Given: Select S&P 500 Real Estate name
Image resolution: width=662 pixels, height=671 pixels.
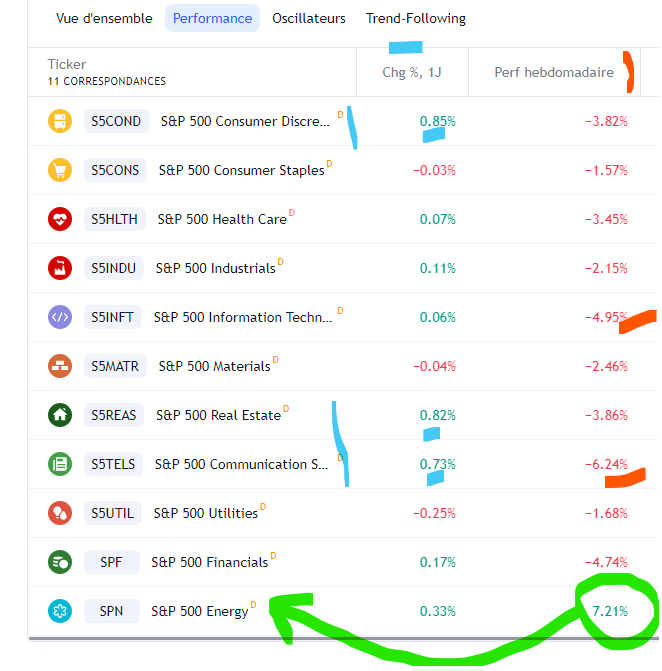Looking at the screenshot, I should point(218,416).
